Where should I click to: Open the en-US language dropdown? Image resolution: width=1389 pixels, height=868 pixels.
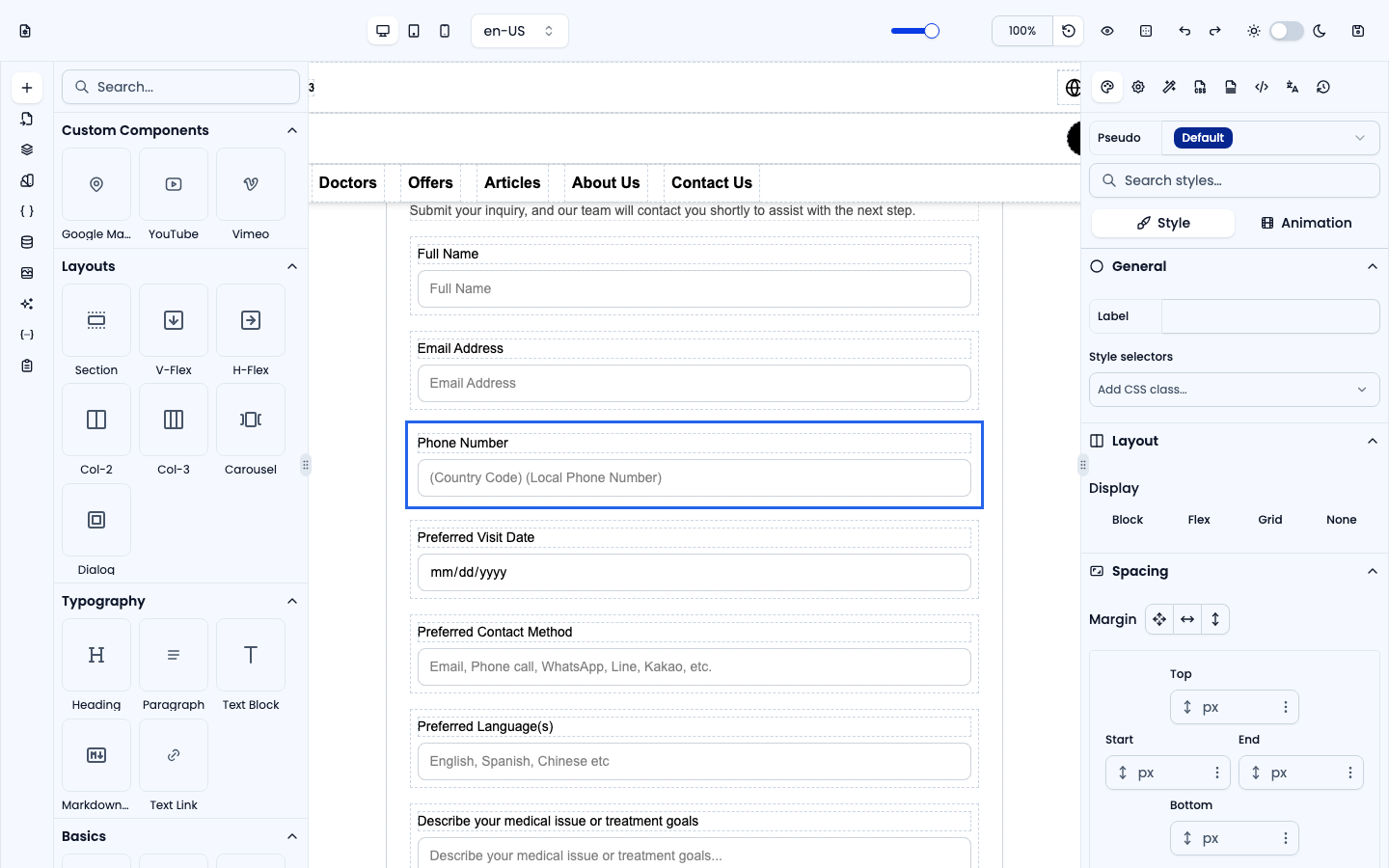coord(520,31)
